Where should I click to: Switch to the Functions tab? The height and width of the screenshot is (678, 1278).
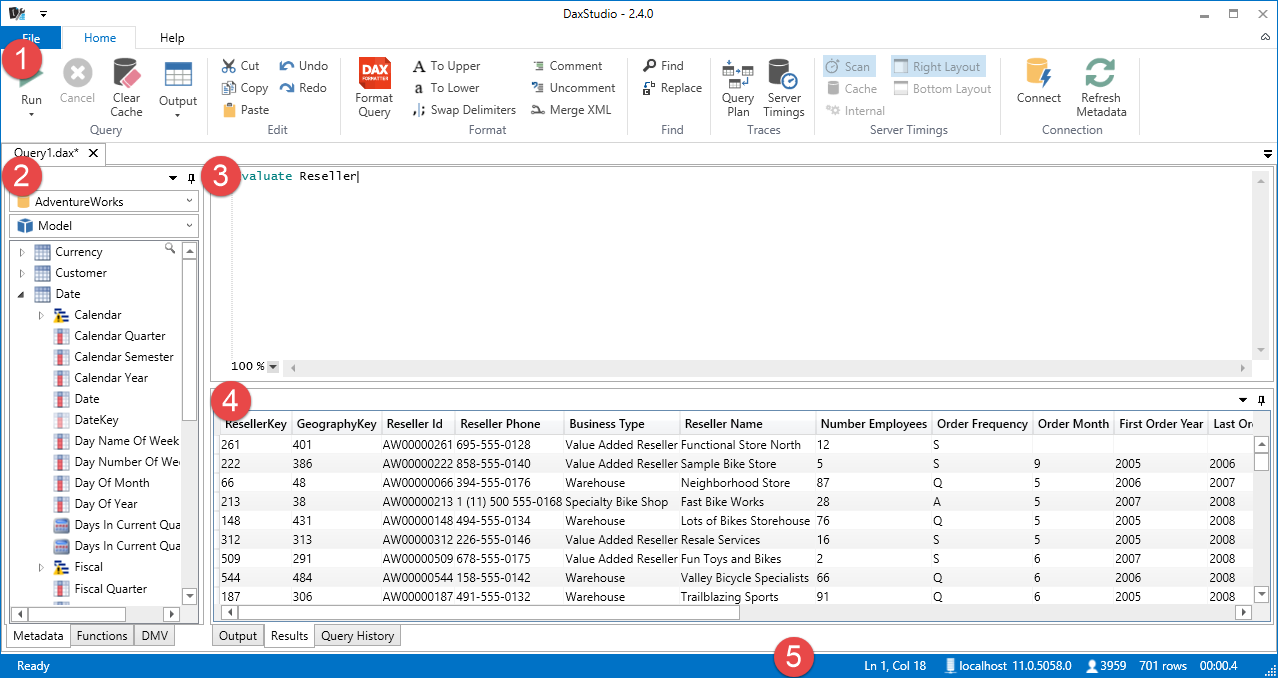[x=102, y=636]
